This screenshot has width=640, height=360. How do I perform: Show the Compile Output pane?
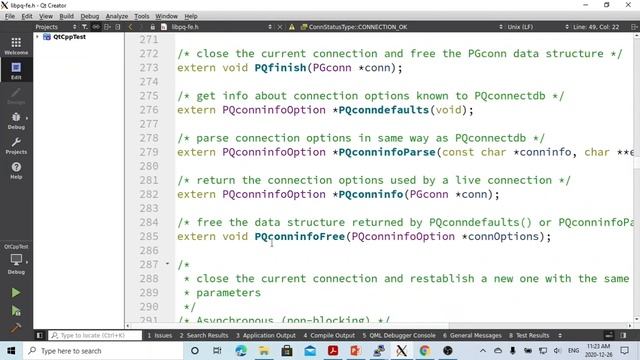coord(329,336)
